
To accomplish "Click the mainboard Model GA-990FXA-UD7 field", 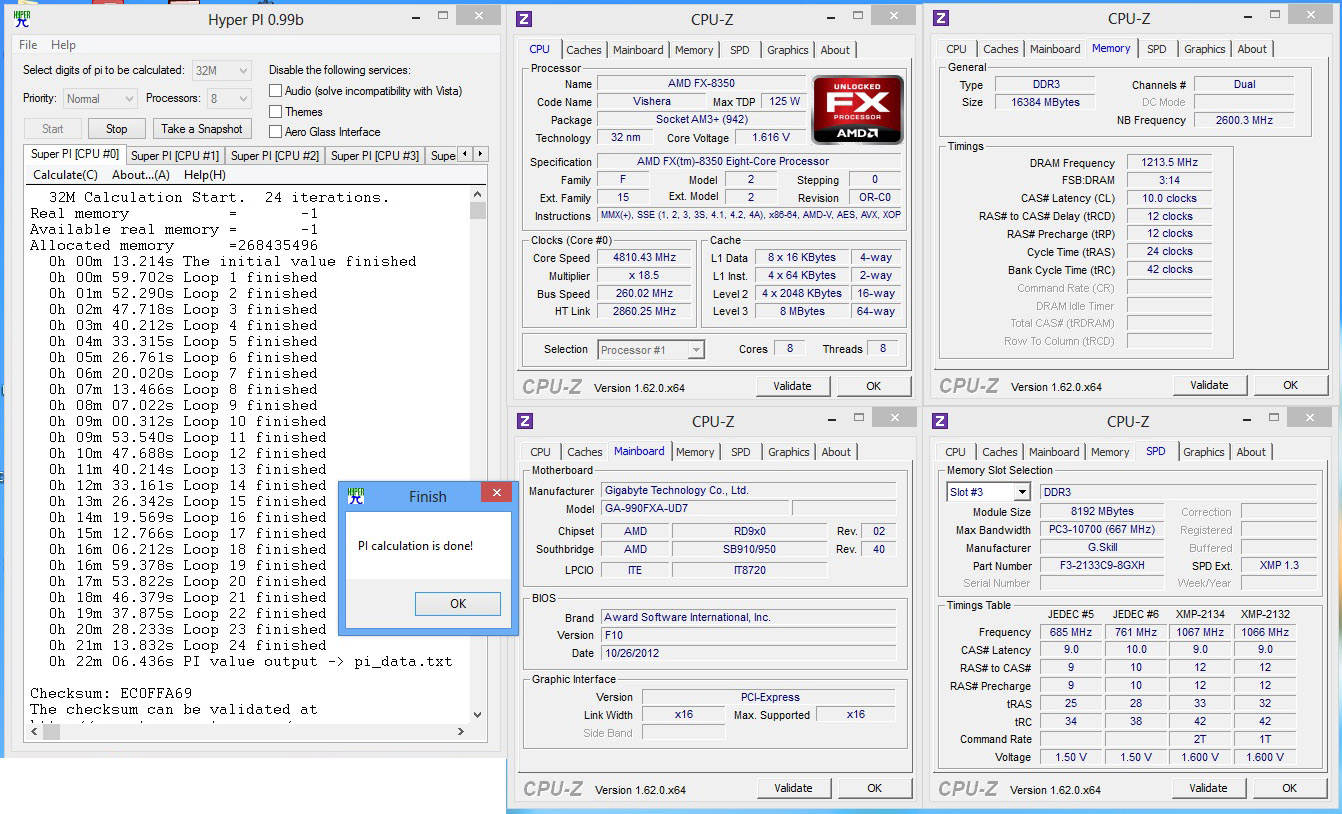I will (695, 508).
